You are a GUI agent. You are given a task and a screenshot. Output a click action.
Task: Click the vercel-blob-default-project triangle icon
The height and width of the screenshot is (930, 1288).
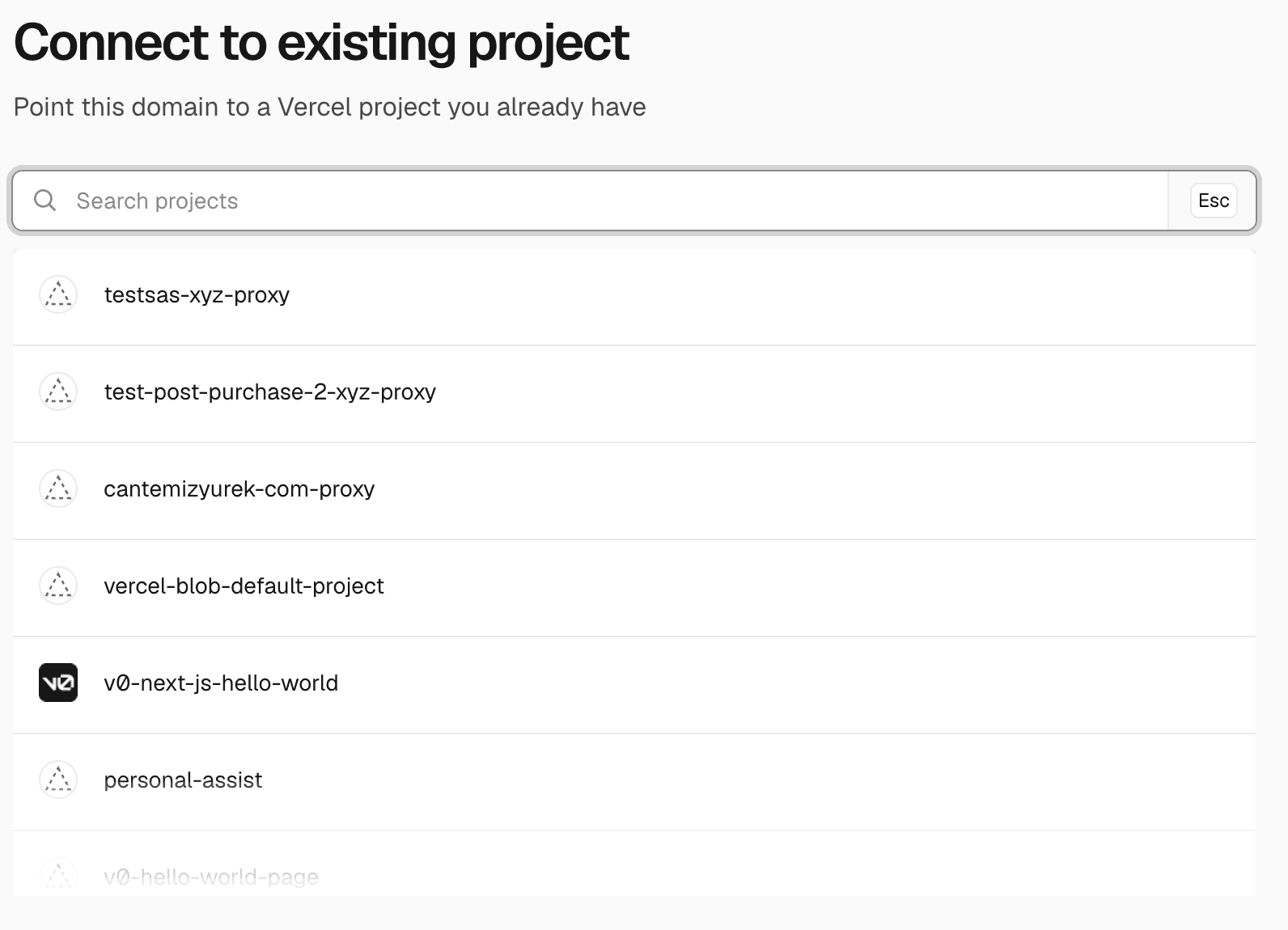[58, 585]
